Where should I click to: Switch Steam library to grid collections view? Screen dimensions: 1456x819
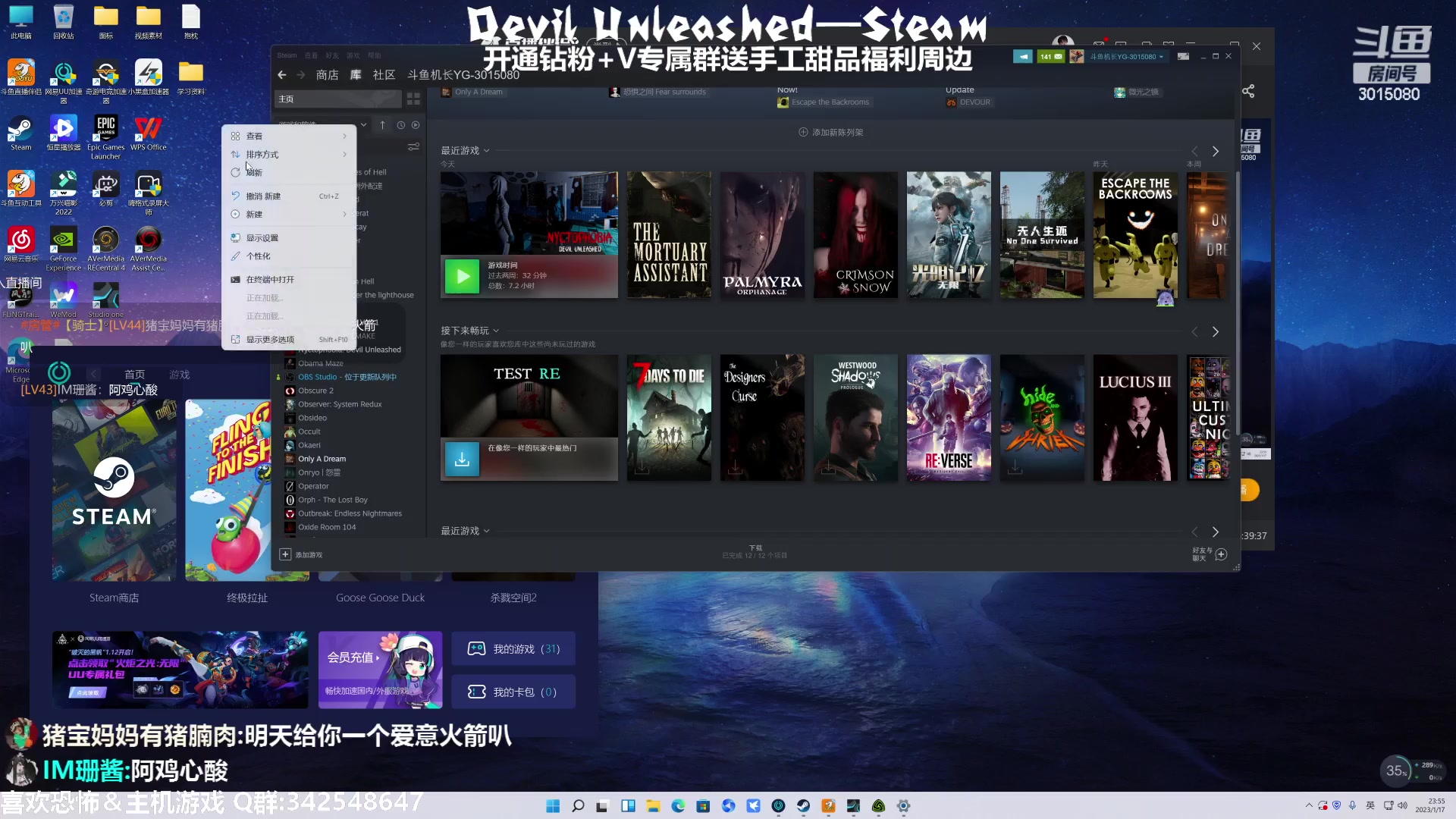tap(413, 99)
